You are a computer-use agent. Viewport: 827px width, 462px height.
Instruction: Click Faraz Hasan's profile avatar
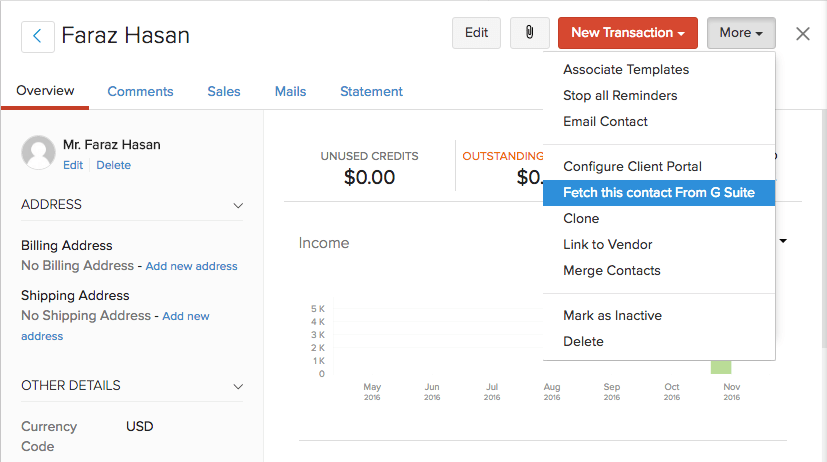38,152
